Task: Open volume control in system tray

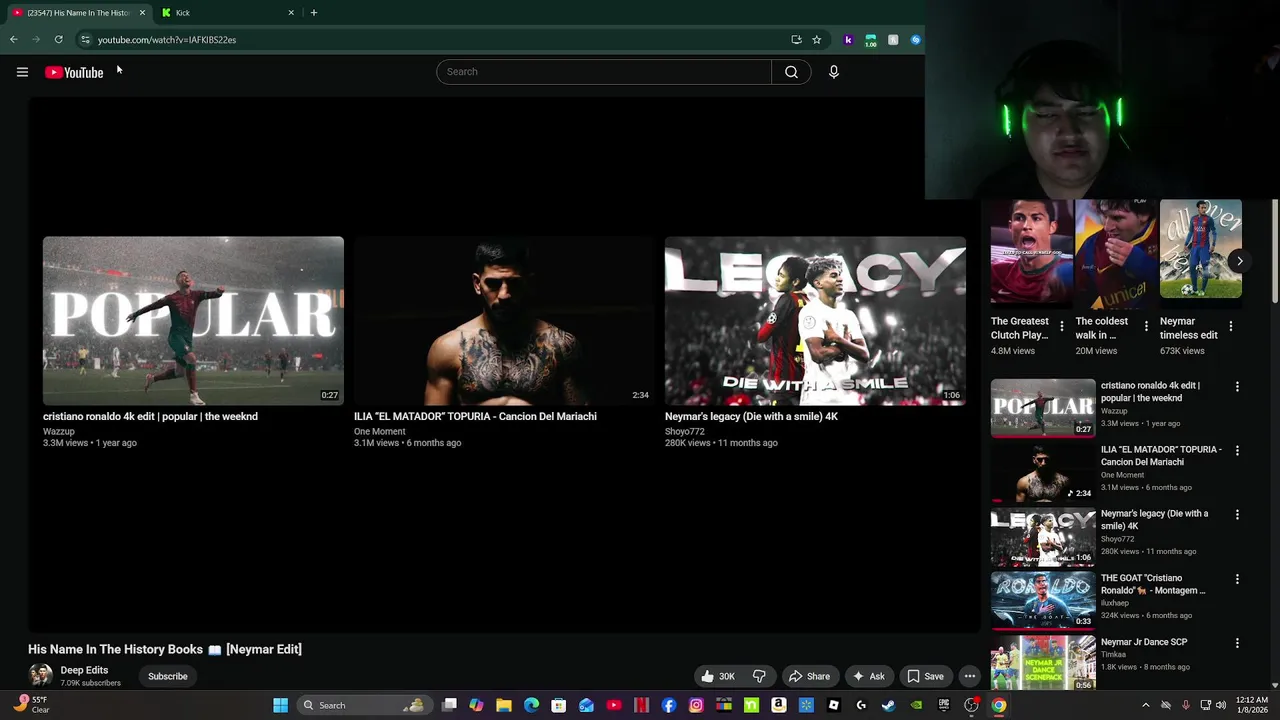Action: pos(1221,705)
